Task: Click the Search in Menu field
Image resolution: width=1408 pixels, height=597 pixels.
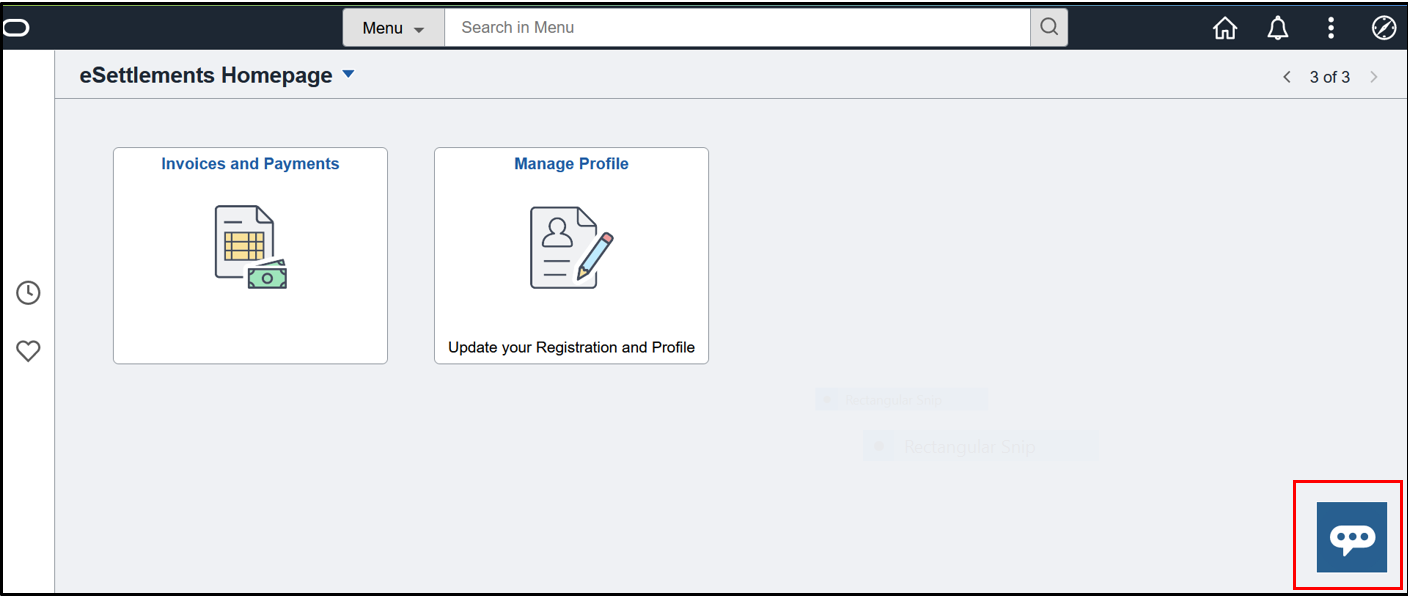Action: pos(737,28)
